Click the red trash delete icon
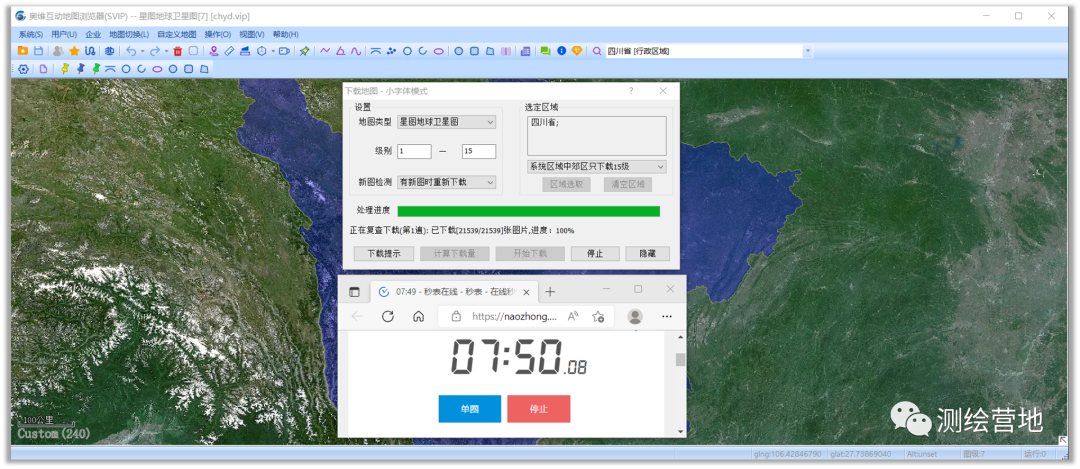Screen dimensions: 1080x469 pyautogui.click(x=178, y=51)
